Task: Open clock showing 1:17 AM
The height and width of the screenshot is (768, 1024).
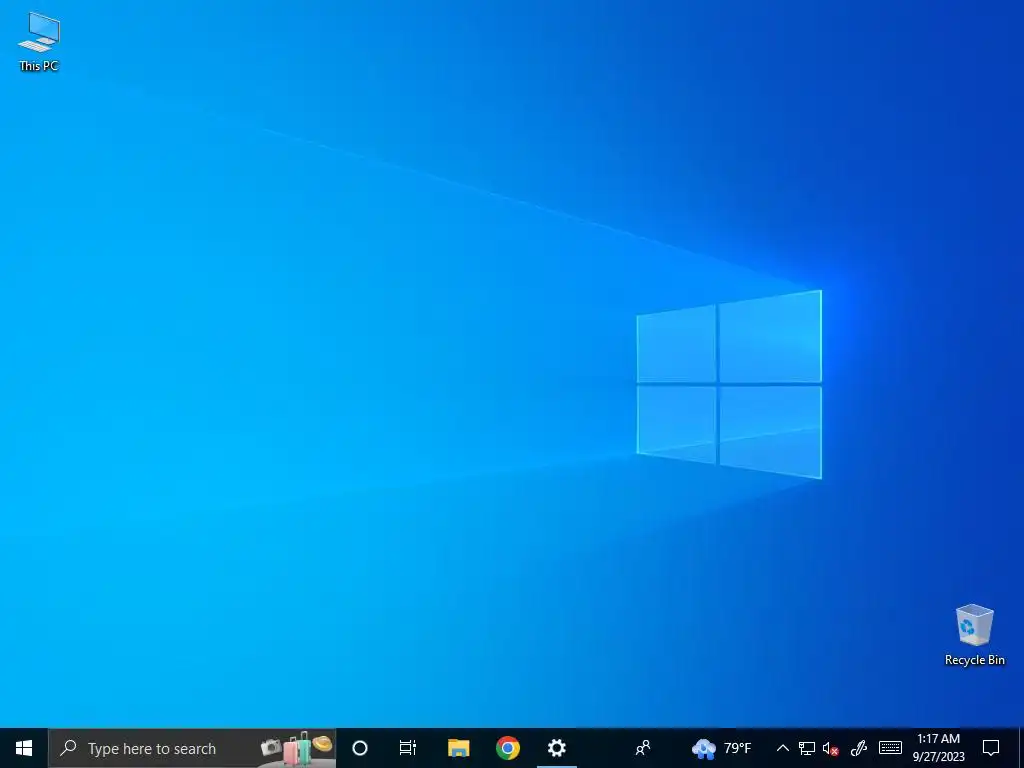Action: tap(938, 748)
